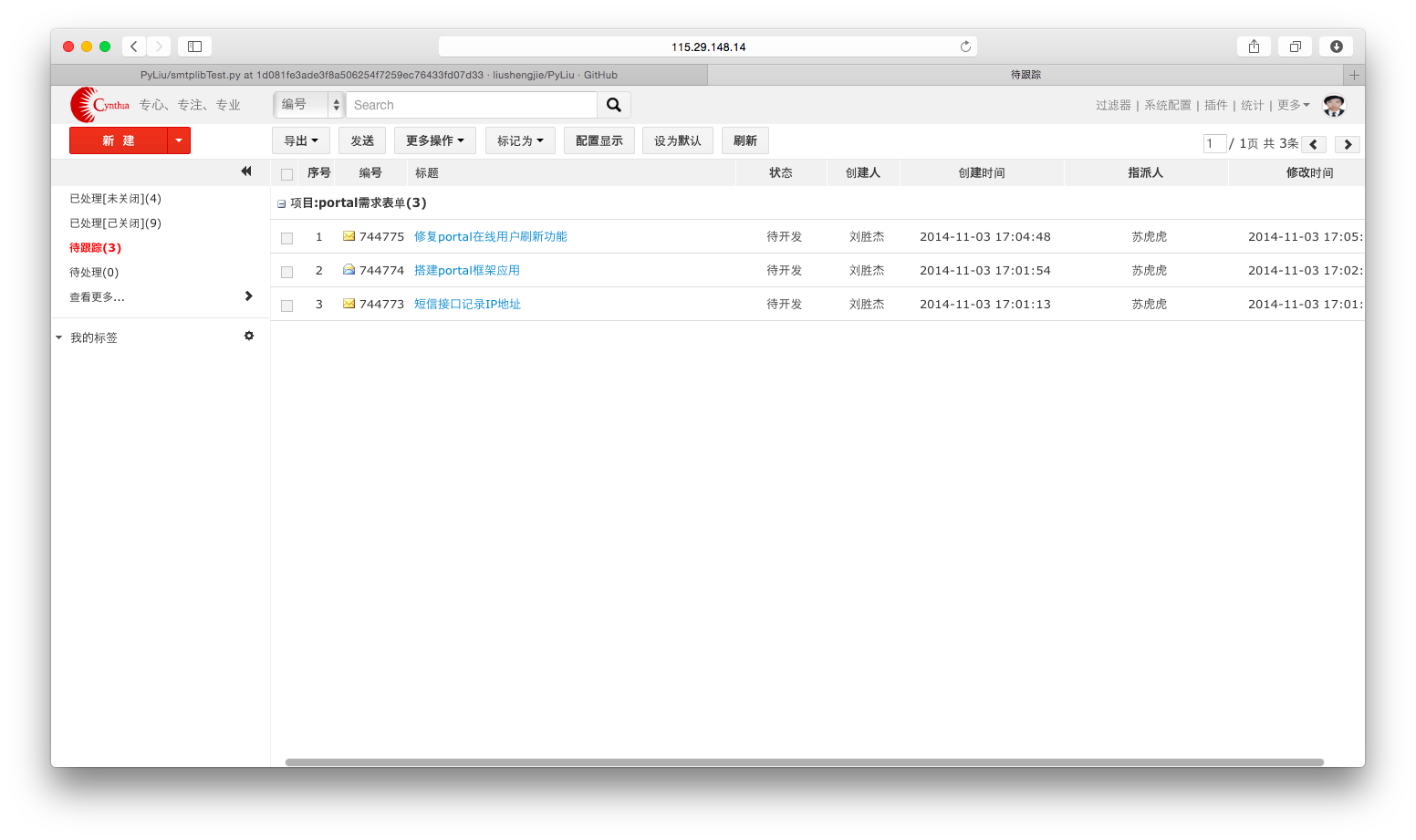
Task: Expand the 更多操作 dropdown
Action: coord(435,140)
